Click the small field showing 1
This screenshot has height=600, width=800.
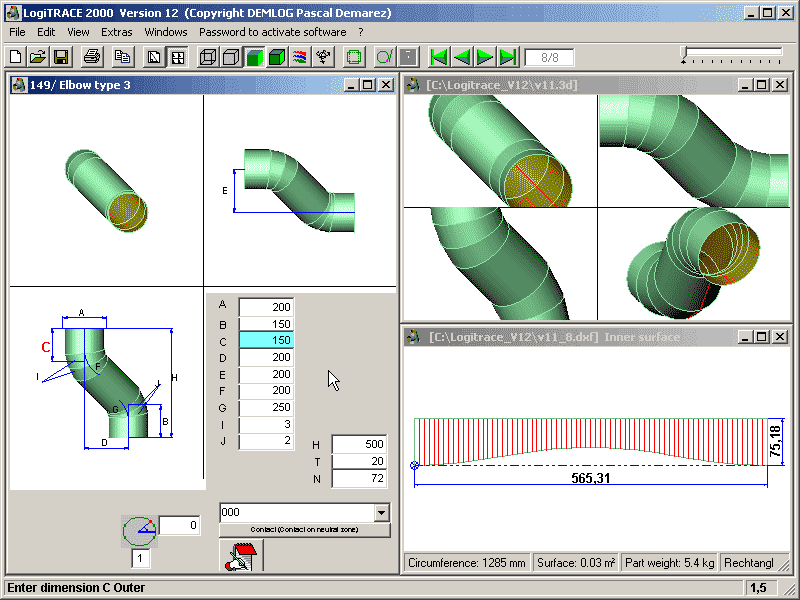click(x=140, y=558)
